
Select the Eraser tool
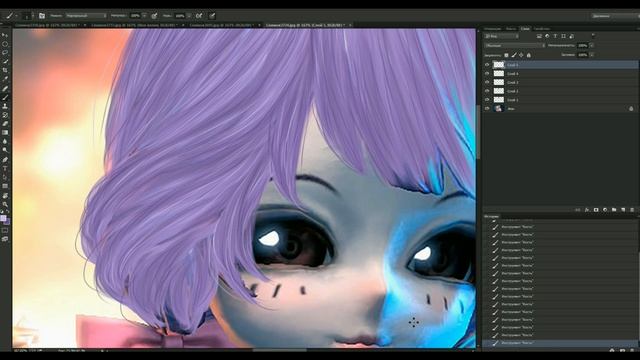point(5,123)
